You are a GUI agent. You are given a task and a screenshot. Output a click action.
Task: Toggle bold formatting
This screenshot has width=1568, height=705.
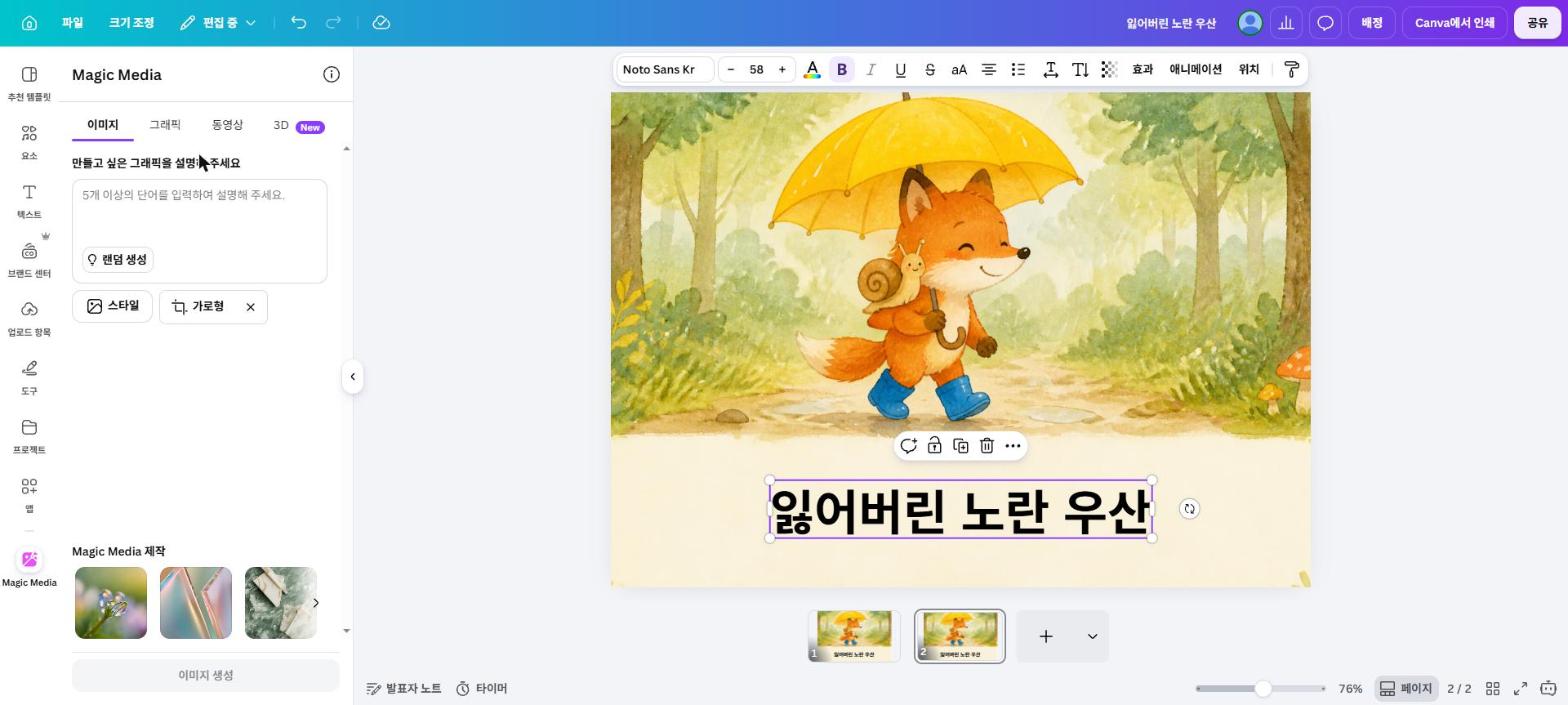(x=842, y=69)
